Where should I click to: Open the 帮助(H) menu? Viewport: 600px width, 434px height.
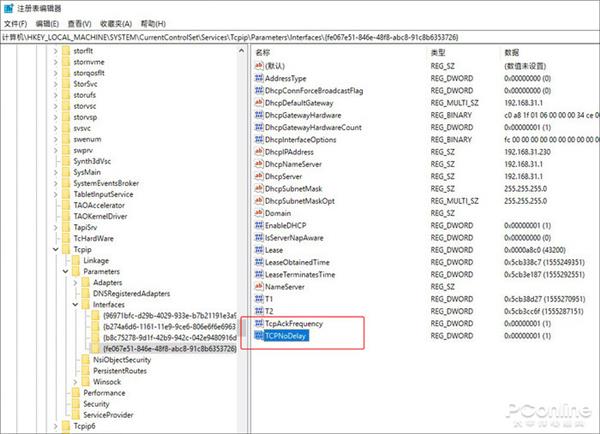[153, 24]
